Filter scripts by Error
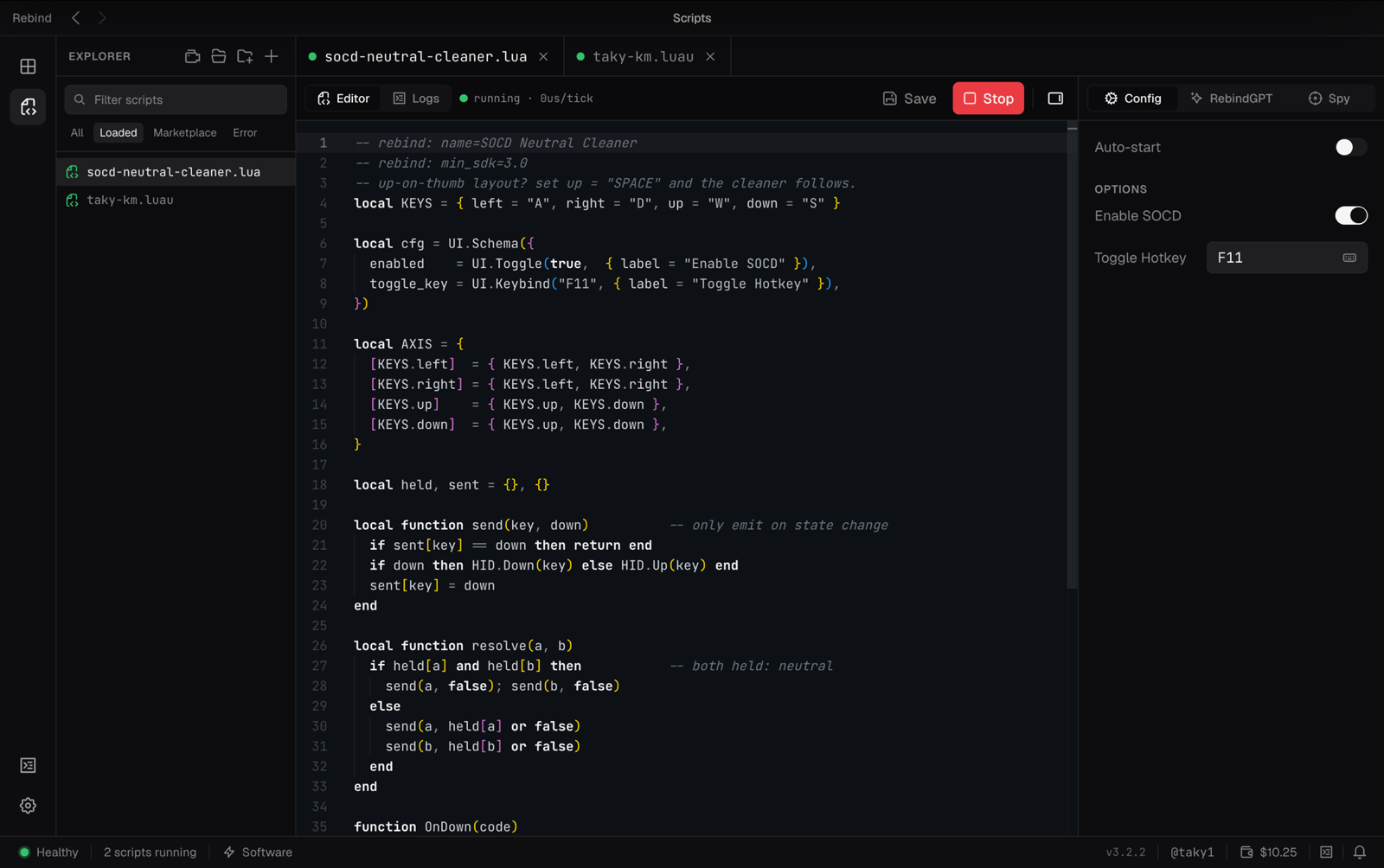Viewport: 1384px width, 868px height. coord(245,132)
